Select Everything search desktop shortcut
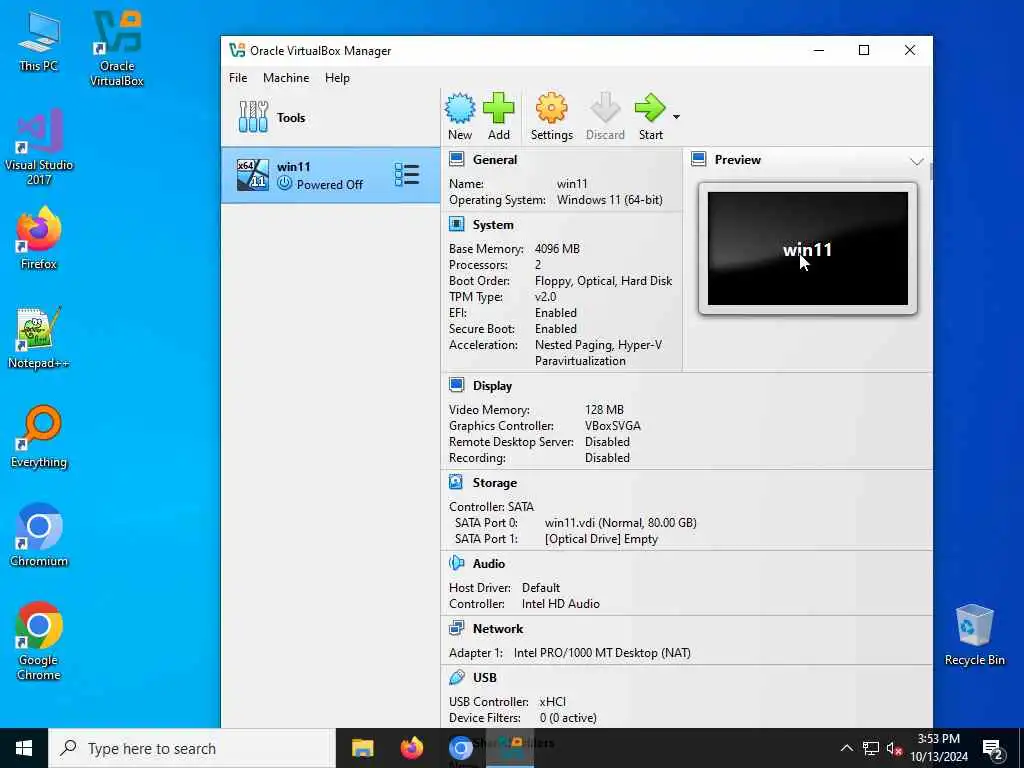Screen dimensions: 1024x768 pyautogui.click(x=39, y=436)
